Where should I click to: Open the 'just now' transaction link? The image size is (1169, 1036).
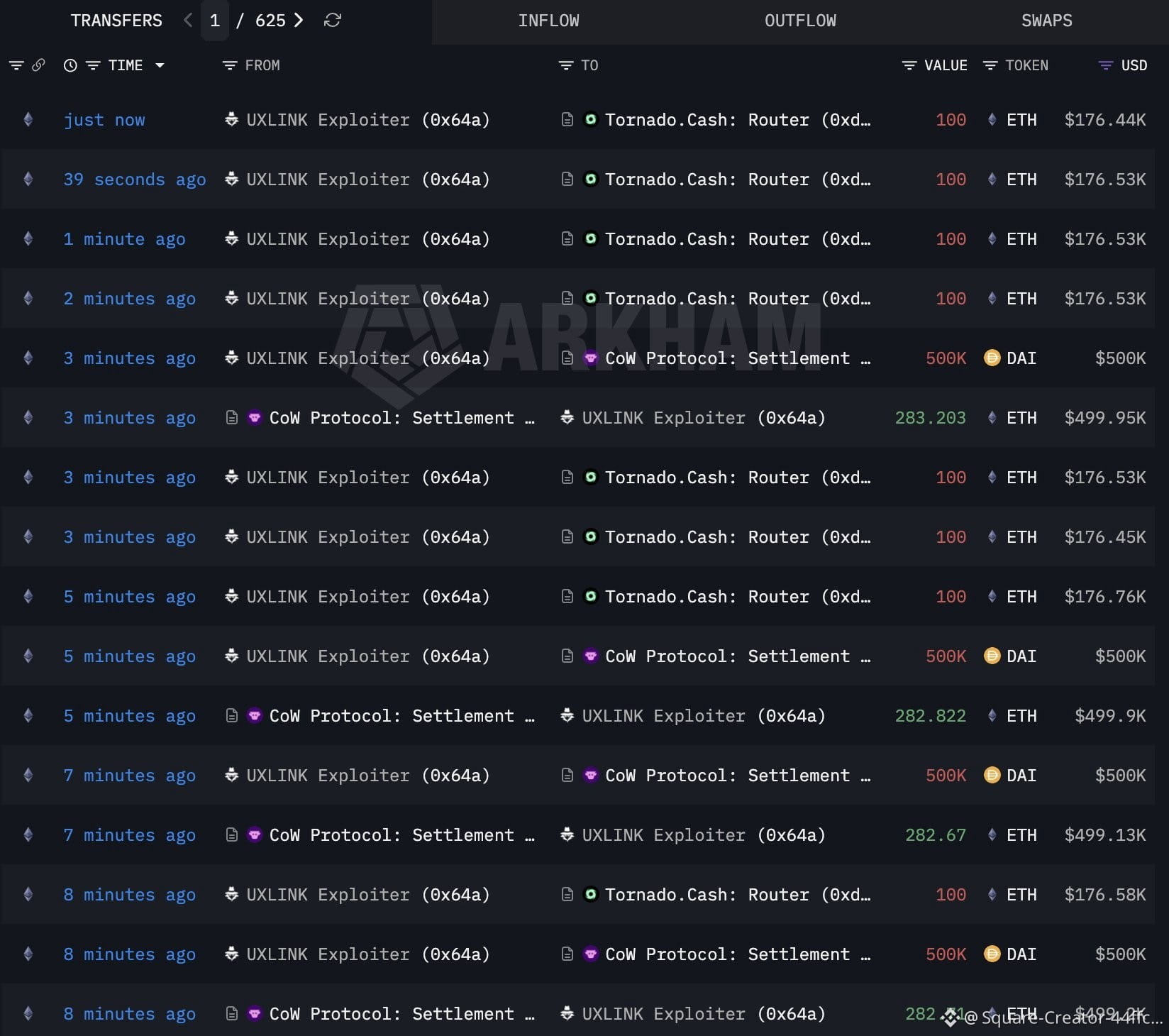[104, 120]
